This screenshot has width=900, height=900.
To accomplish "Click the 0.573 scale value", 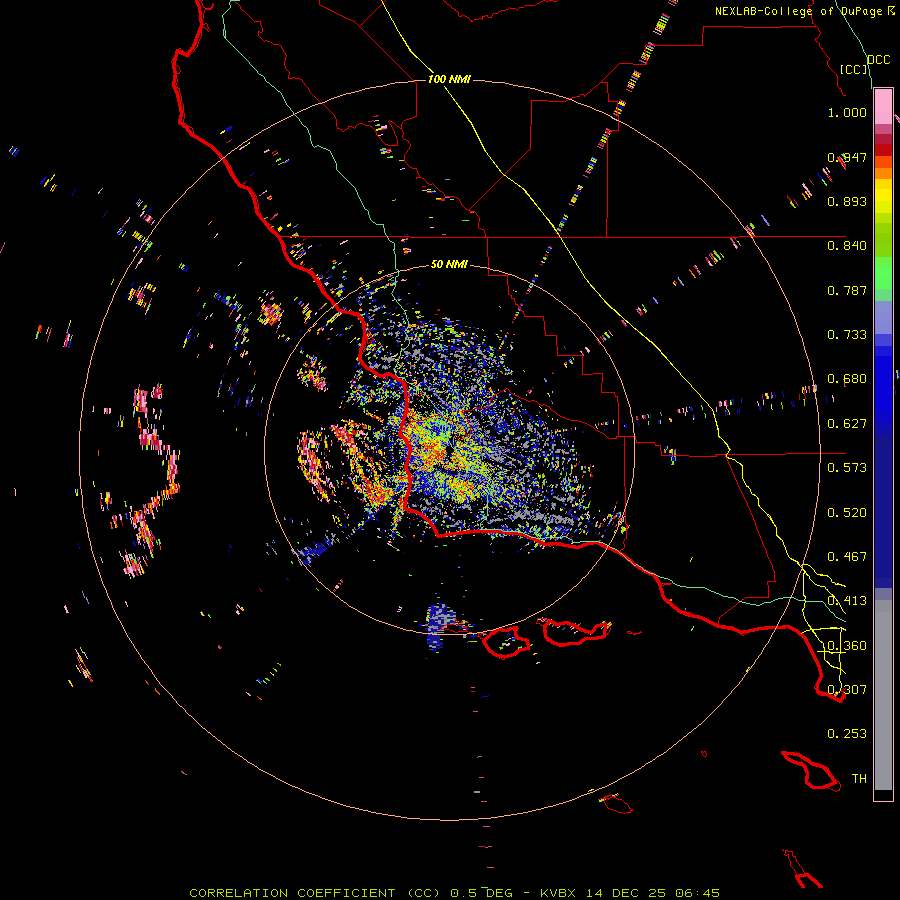I will pyautogui.click(x=847, y=468).
